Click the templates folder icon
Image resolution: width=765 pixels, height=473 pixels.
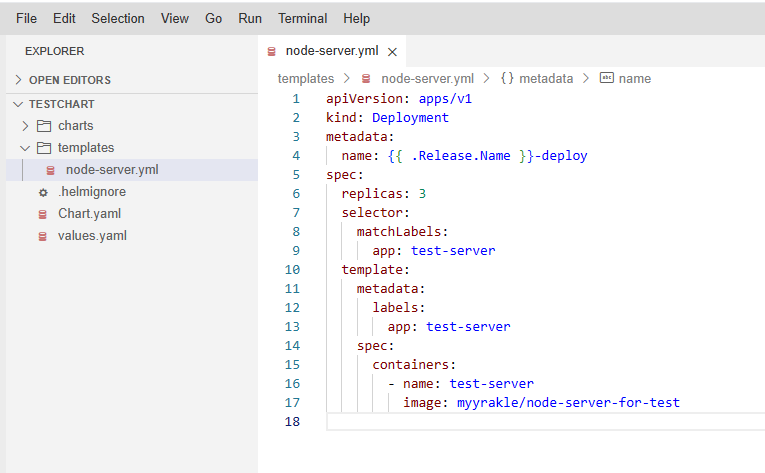44,148
